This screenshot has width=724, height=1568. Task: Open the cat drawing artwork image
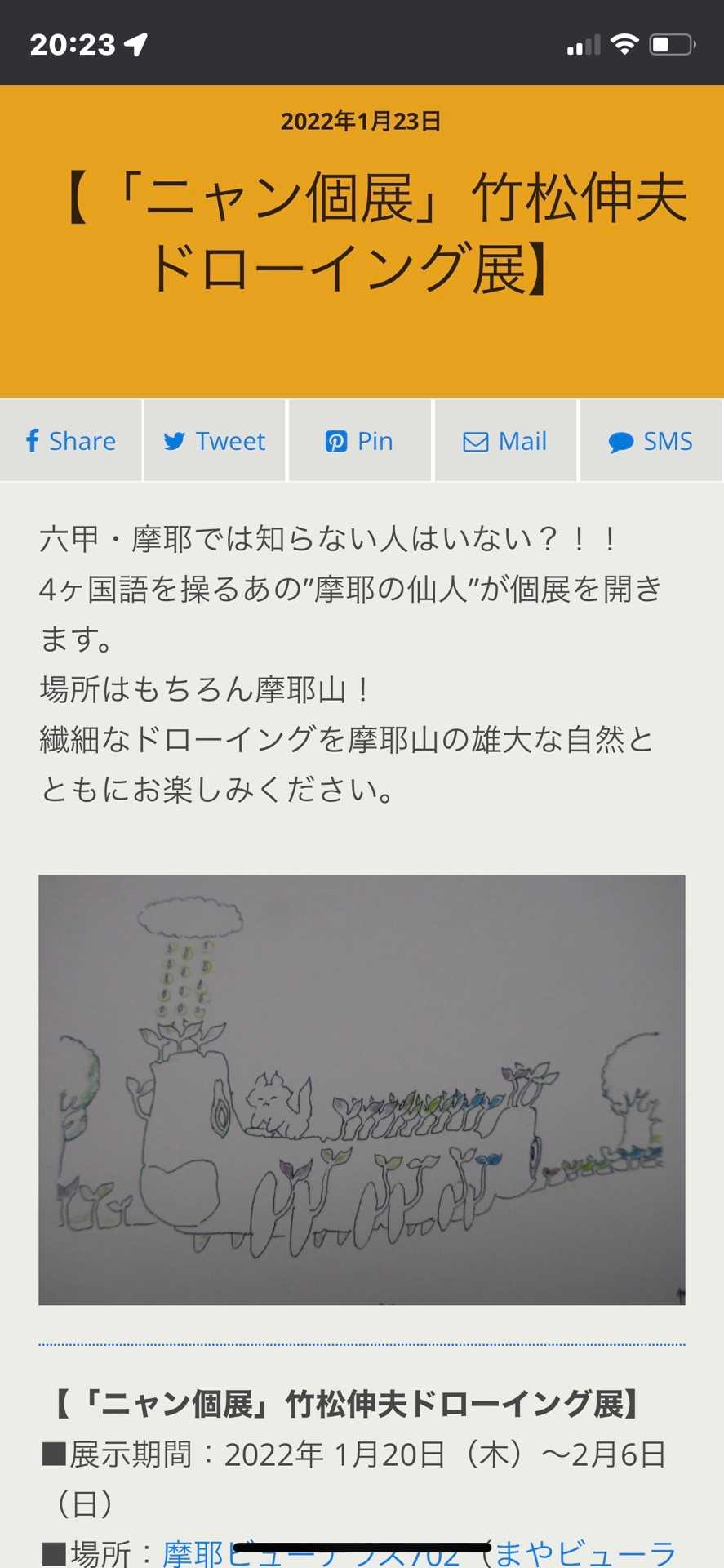coord(362,1089)
